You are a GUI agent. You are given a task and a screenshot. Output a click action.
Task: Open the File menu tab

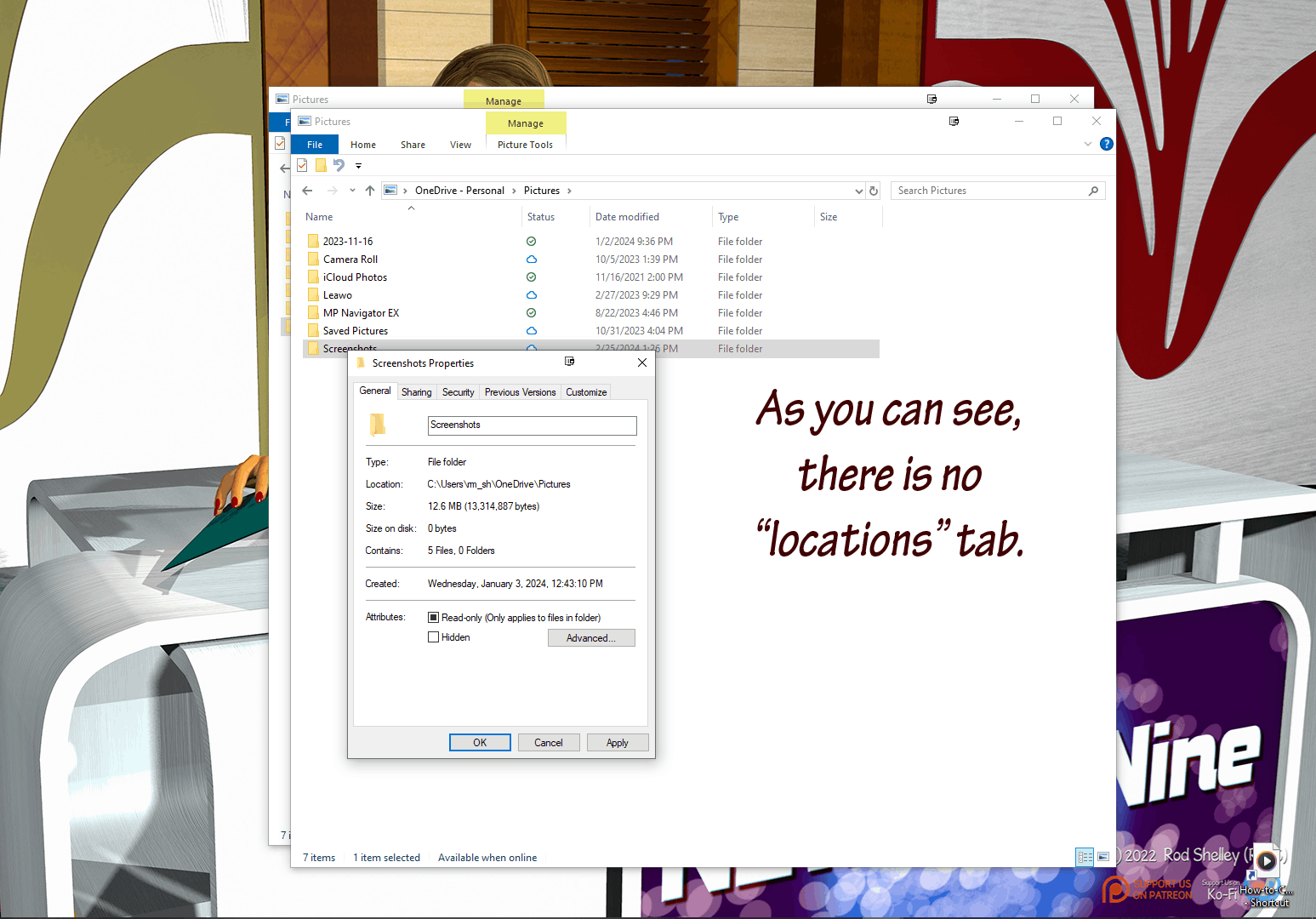tap(315, 145)
